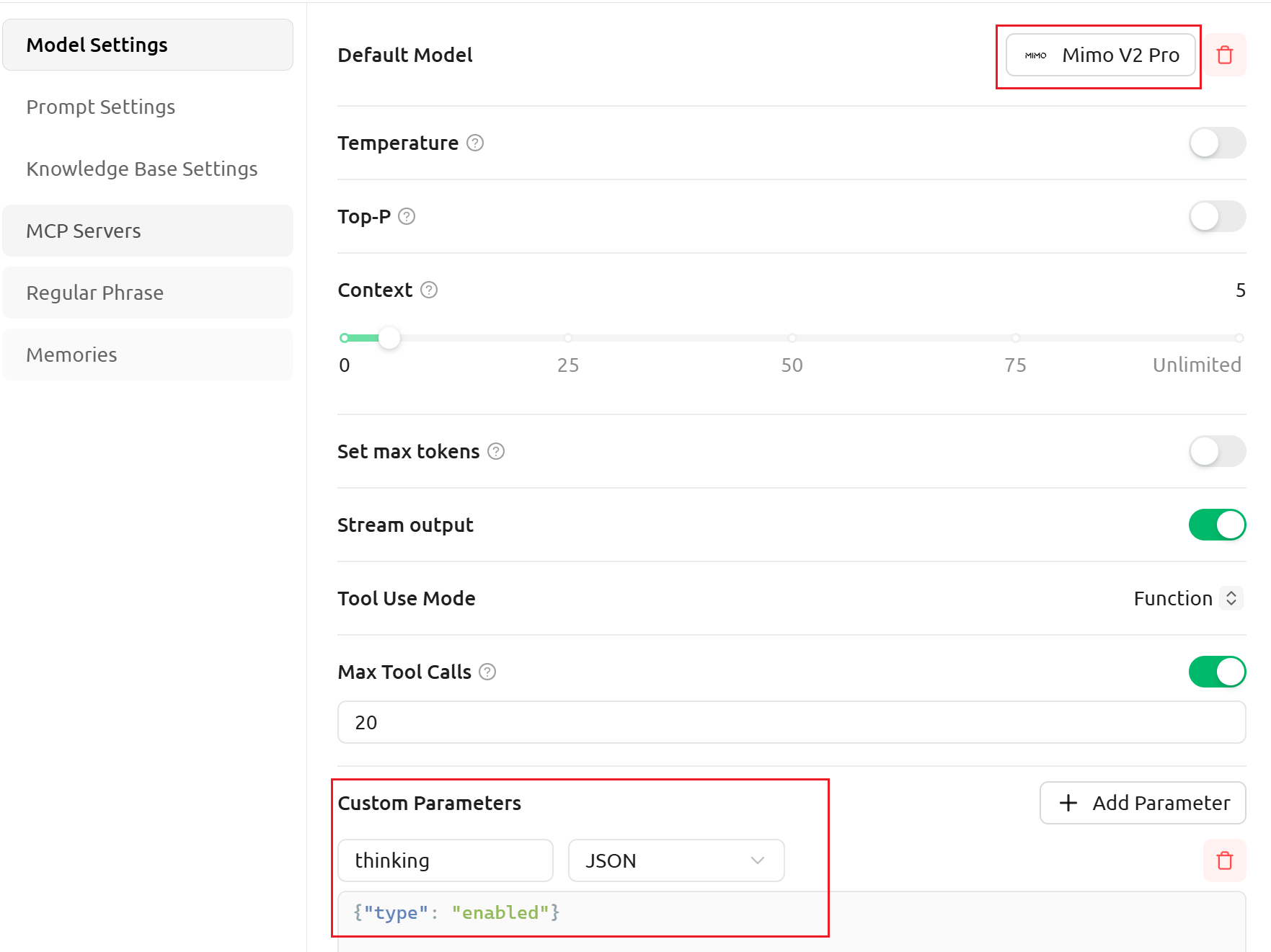Delete the default model with trash icon

pyautogui.click(x=1224, y=55)
